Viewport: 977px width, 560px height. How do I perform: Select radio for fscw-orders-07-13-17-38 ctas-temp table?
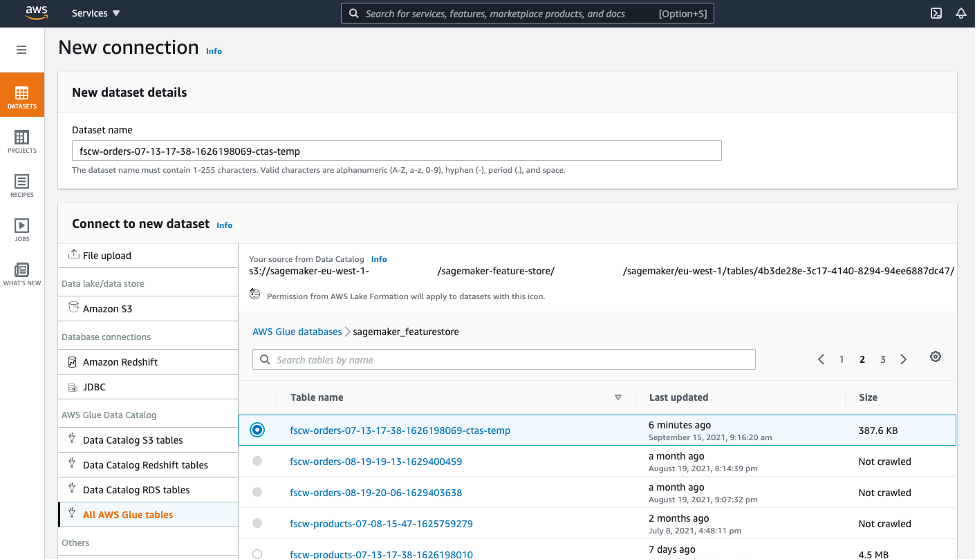click(x=257, y=430)
